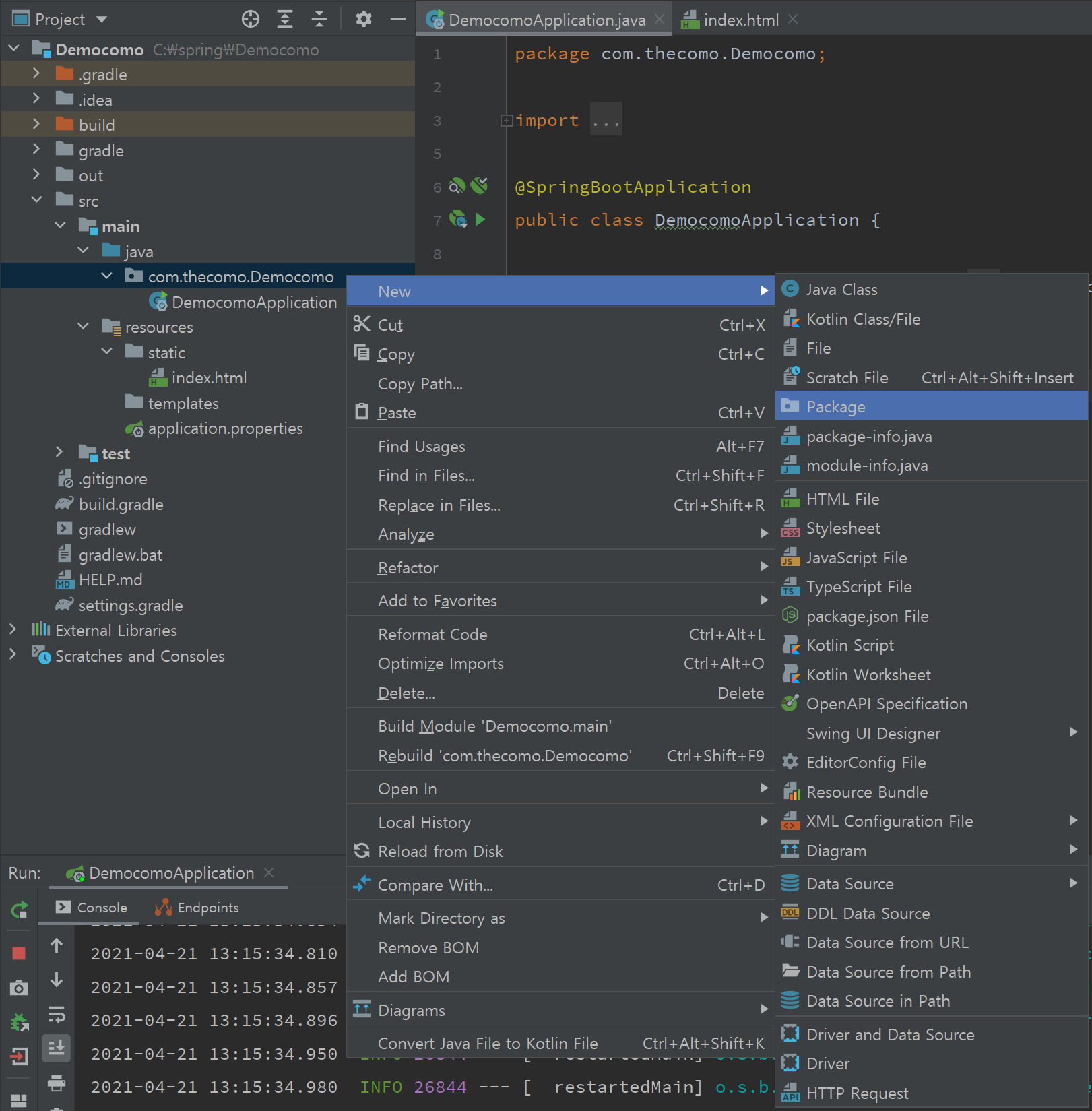Screen dimensions: 1092x1111
Task: Expand the .gradle folder
Action: coord(36,74)
